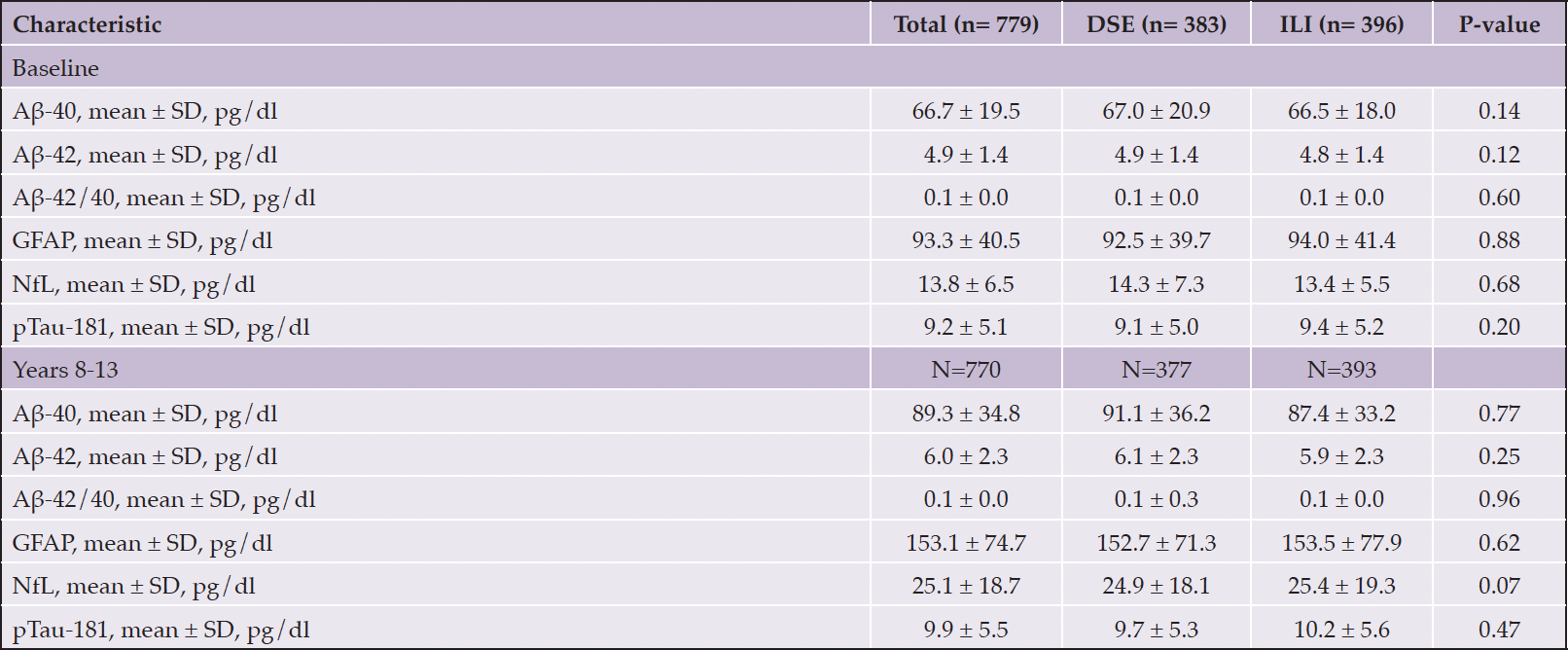Select the Total (n= 779) column header
Viewport: 1568px width, 650px height.
(966, 24)
